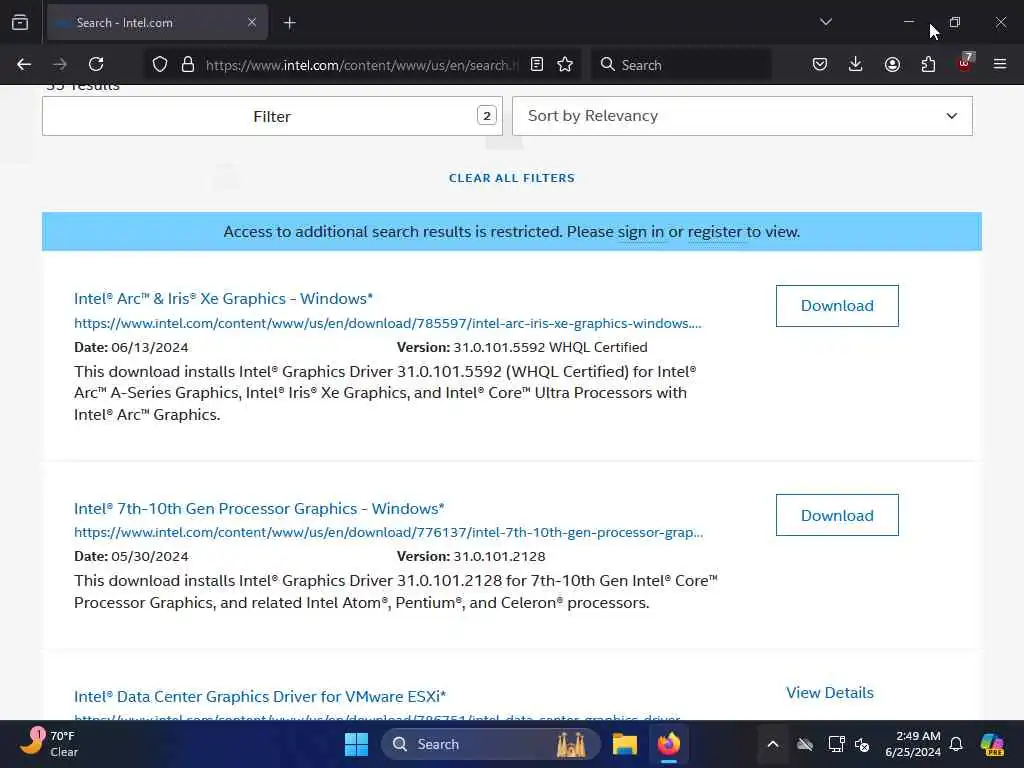The width and height of the screenshot is (1024, 768).
Task: Open tracking protection shield icon
Action: 160,65
